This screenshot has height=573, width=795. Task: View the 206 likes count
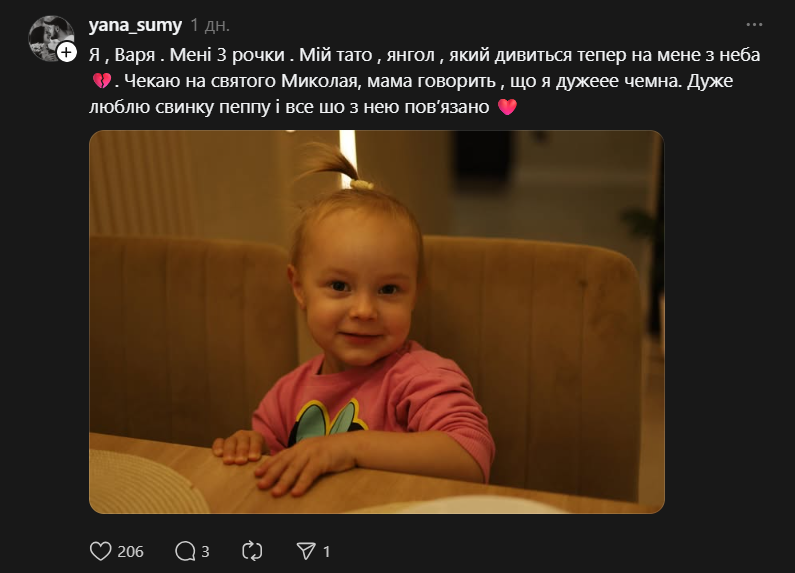(x=131, y=551)
